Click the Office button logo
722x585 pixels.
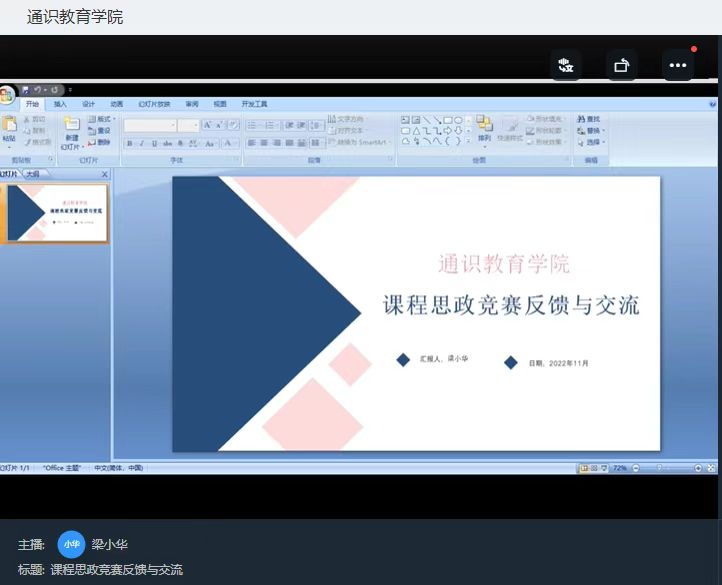click(x=6, y=96)
